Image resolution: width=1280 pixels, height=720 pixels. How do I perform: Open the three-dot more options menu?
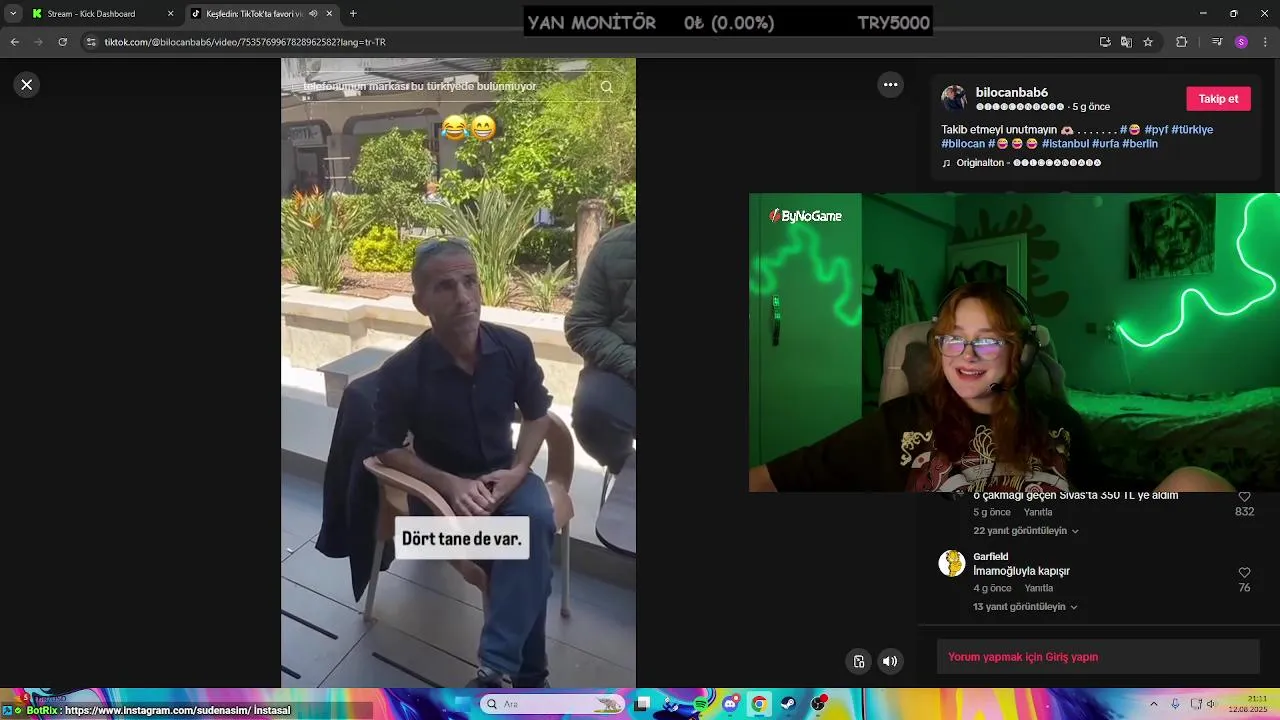click(890, 85)
